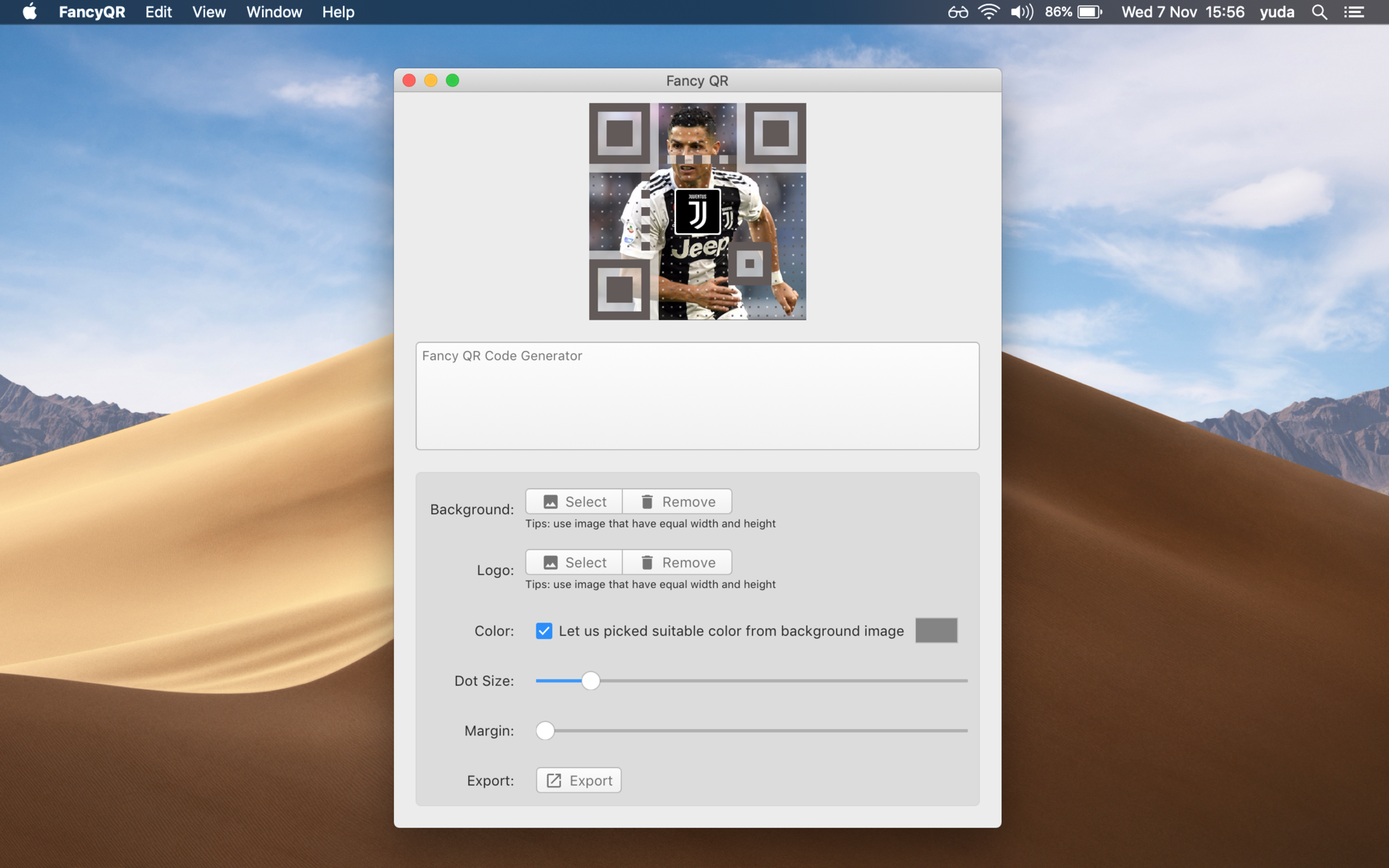Remove the current logo image

point(676,562)
